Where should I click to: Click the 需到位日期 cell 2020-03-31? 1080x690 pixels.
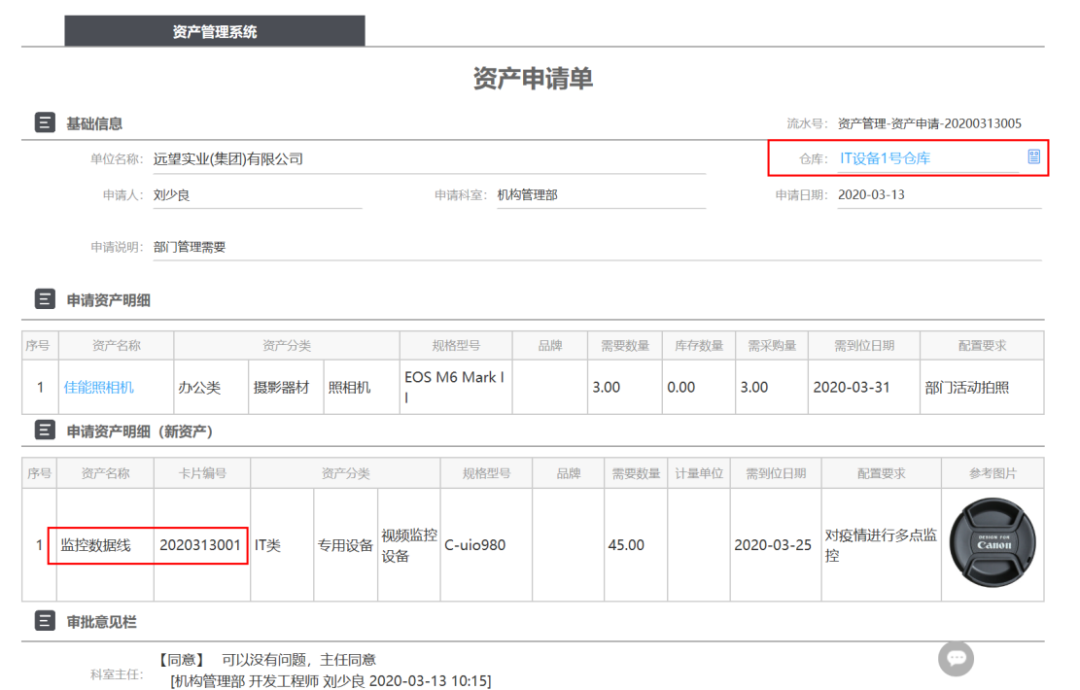coord(851,387)
